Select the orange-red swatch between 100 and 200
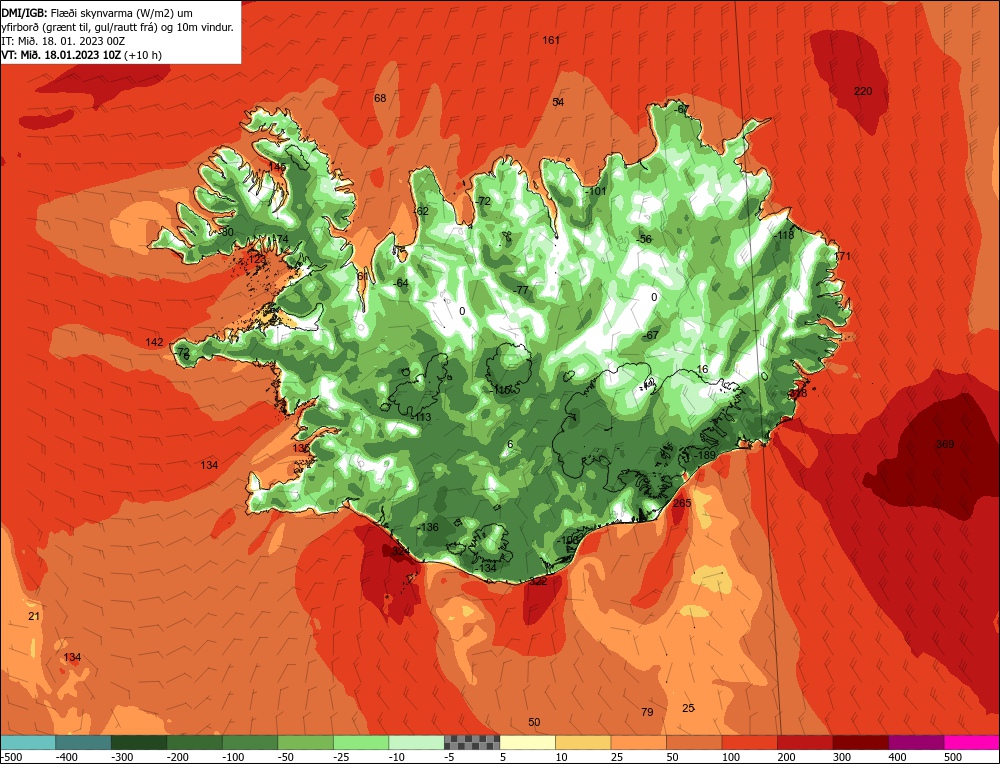 pyautogui.click(x=749, y=742)
